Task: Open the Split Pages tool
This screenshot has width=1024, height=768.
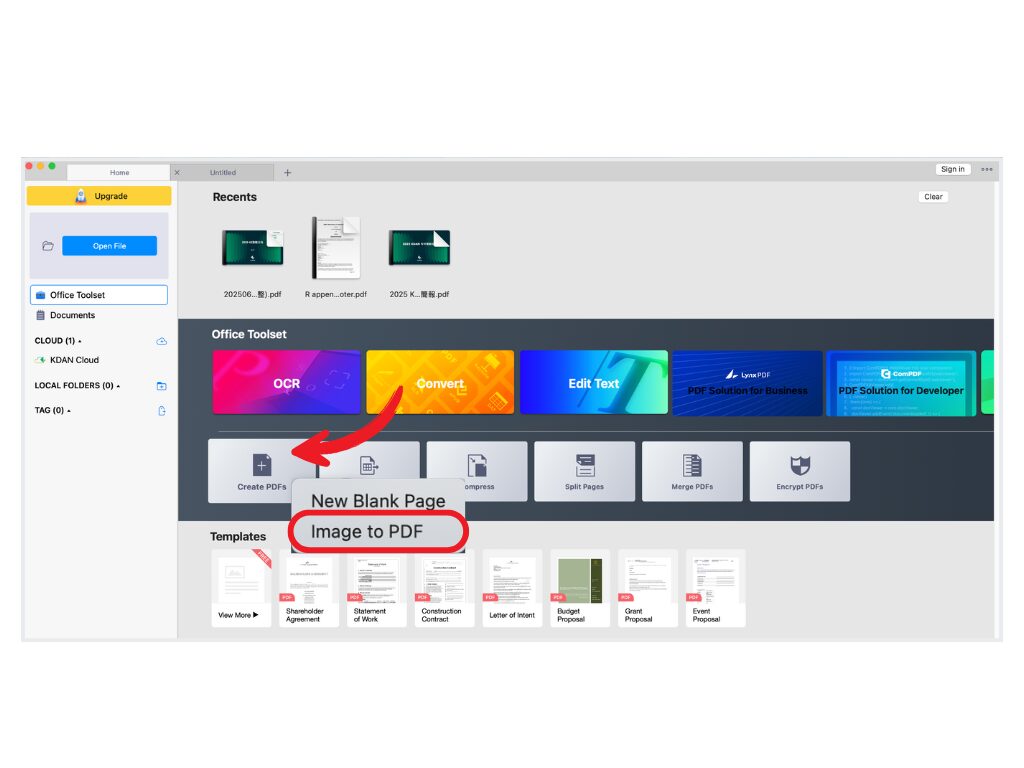Action: pos(584,466)
